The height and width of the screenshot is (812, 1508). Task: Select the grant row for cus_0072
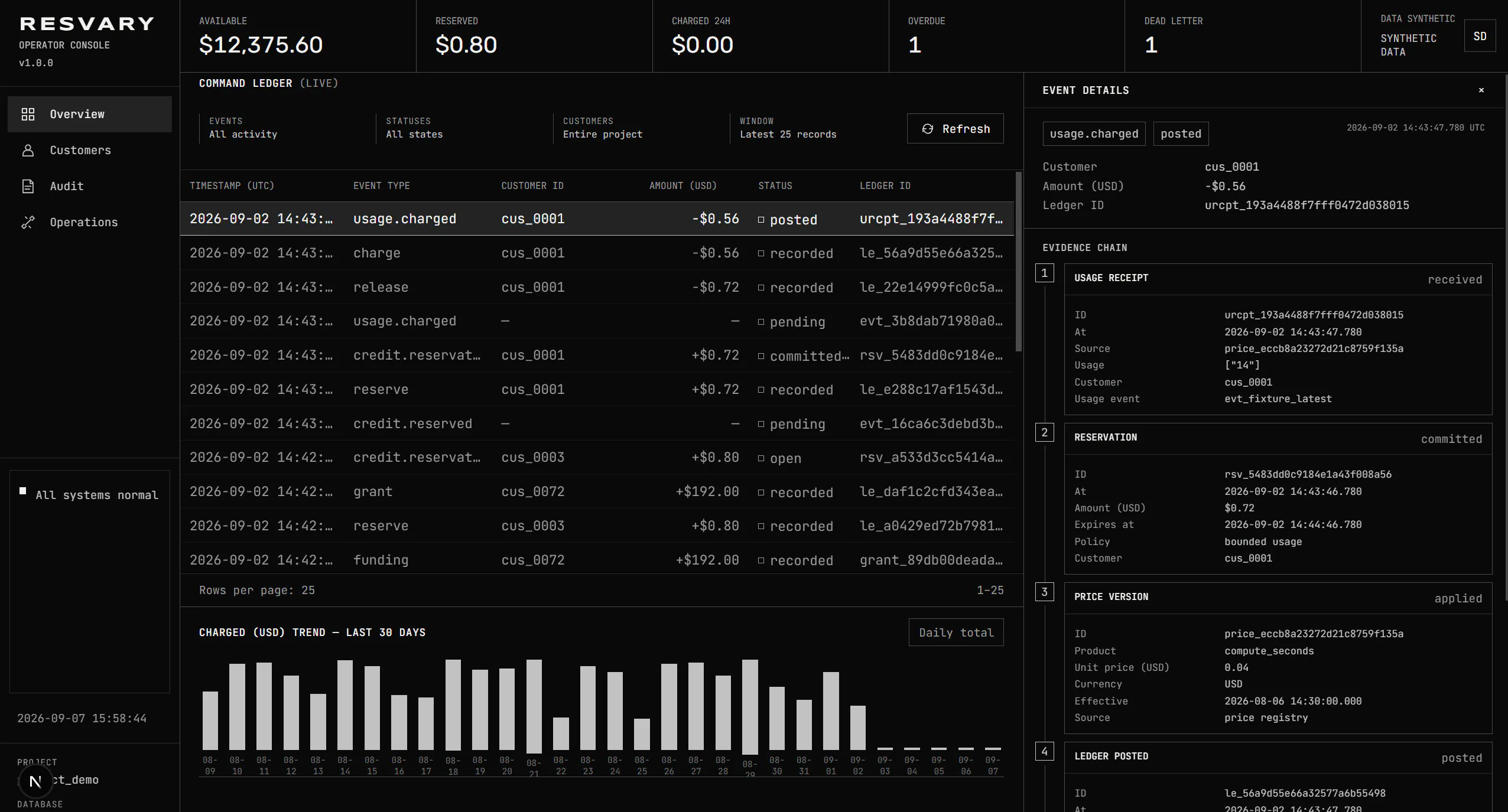pyautogui.click(x=597, y=492)
